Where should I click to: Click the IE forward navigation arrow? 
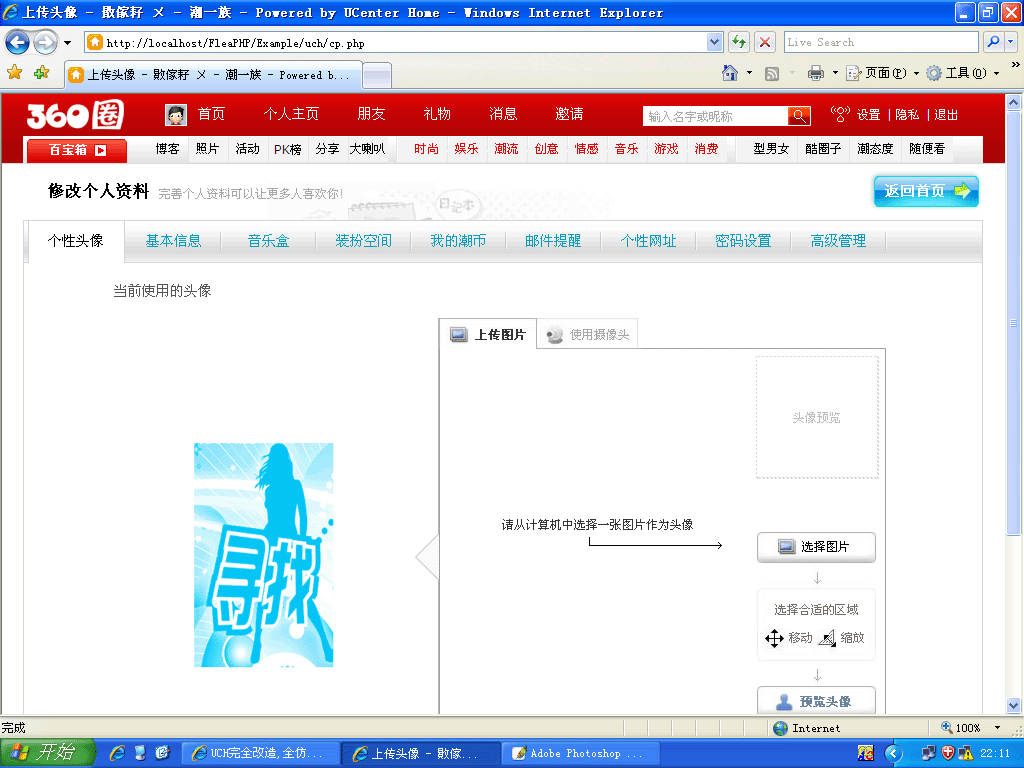pos(45,43)
